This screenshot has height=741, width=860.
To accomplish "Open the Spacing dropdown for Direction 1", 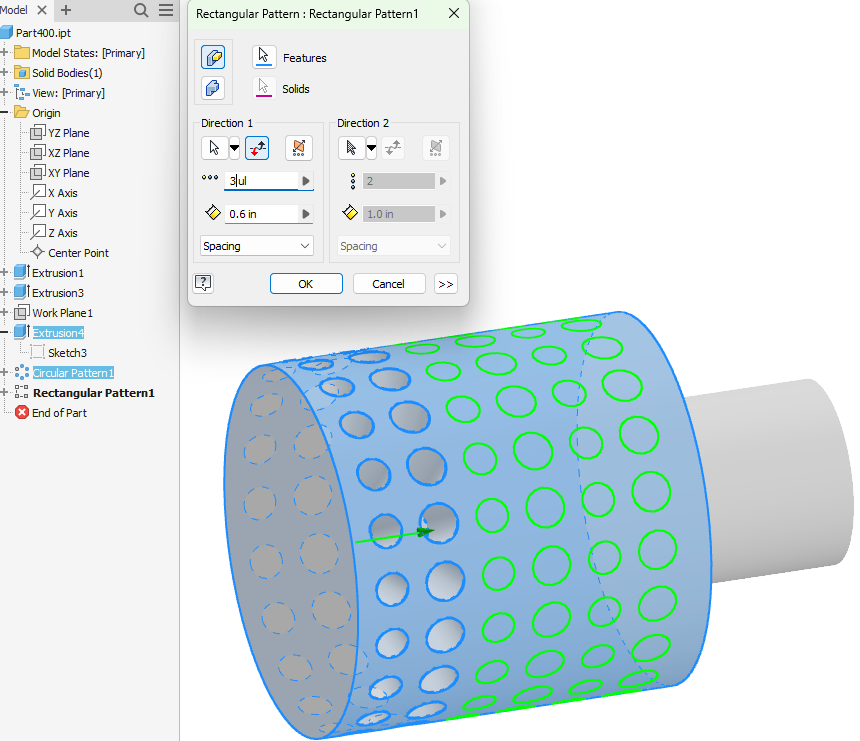I will [x=256, y=245].
